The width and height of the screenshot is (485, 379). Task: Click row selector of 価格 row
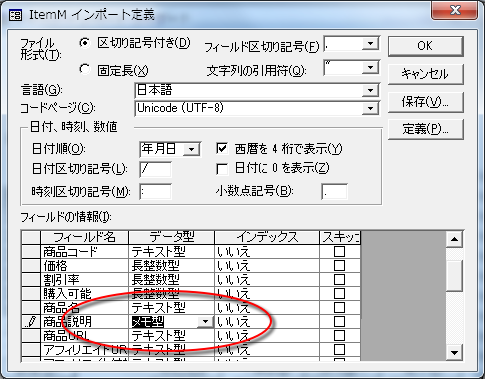(x=31, y=265)
